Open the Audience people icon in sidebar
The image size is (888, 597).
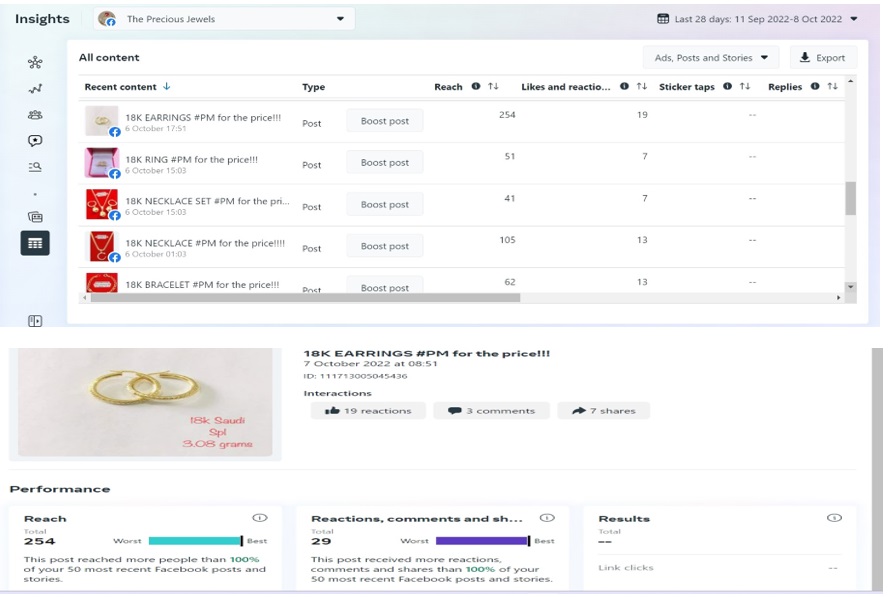pyautogui.click(x=35, y=115)
